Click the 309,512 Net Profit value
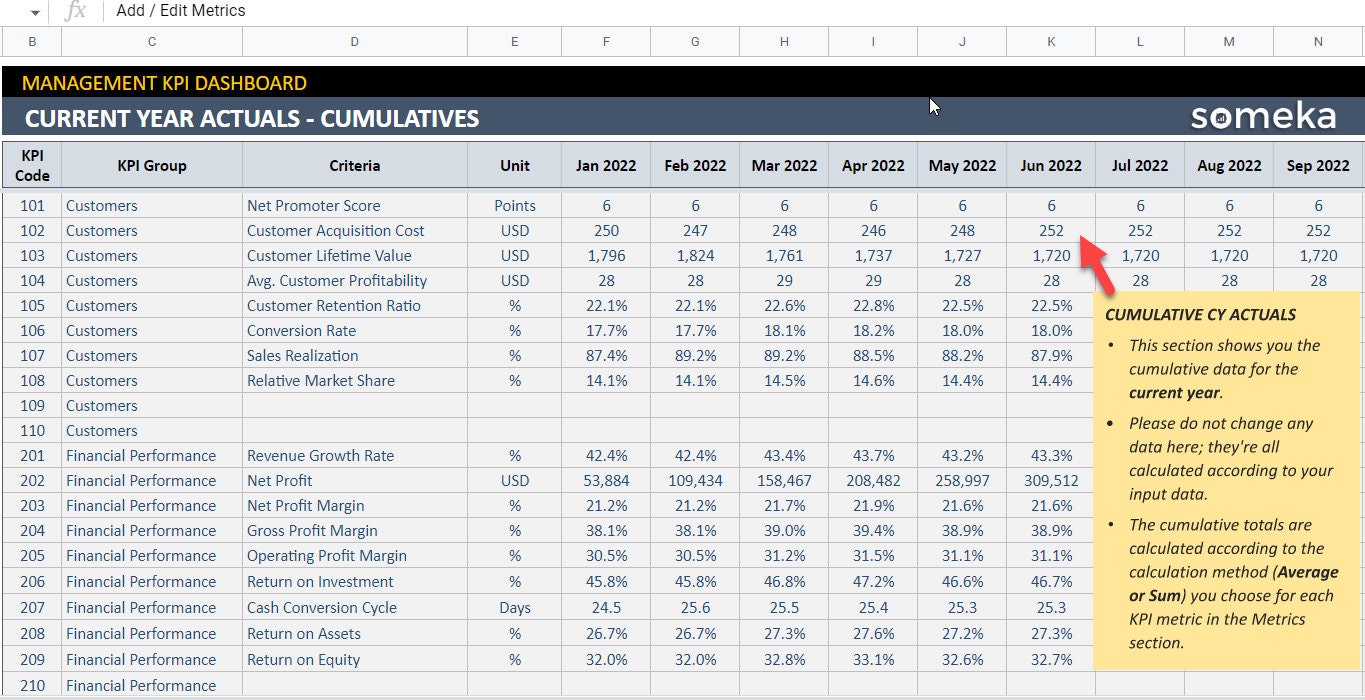This screenshot has height=700, width=1365. (x=1051, y=480)
